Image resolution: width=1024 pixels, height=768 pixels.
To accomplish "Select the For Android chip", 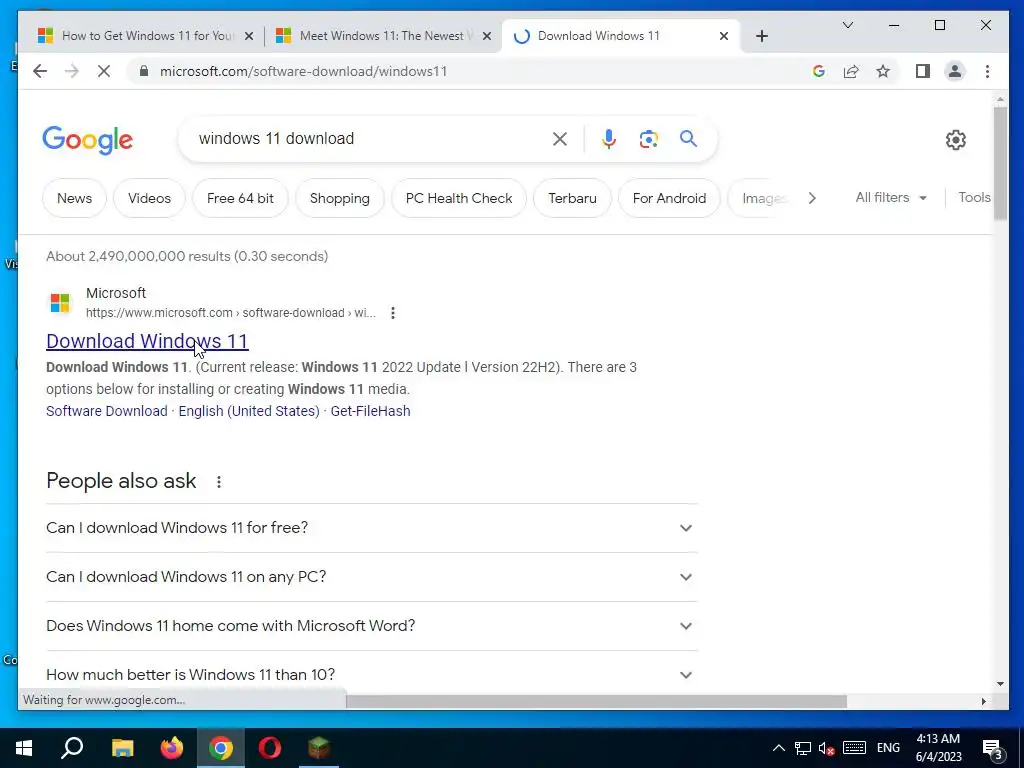I will 669,198.
